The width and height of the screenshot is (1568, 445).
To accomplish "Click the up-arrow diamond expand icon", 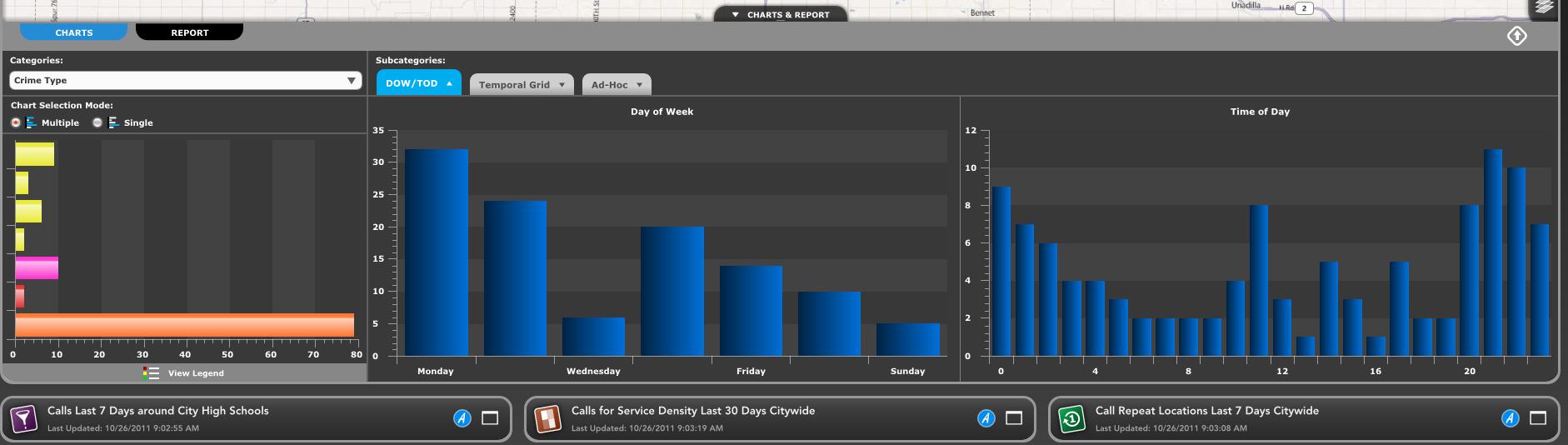I will (1516, 36).
